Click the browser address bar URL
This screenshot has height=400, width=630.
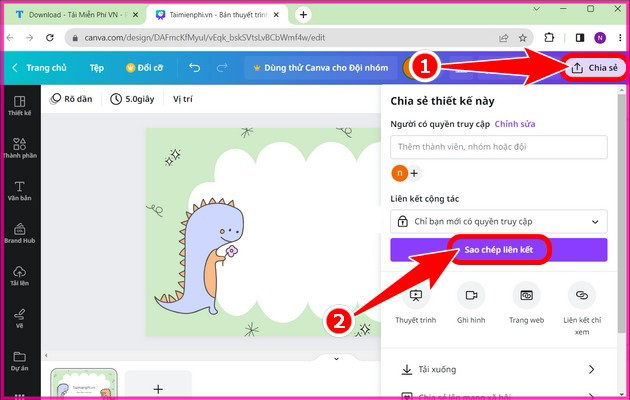click(205, 38)
